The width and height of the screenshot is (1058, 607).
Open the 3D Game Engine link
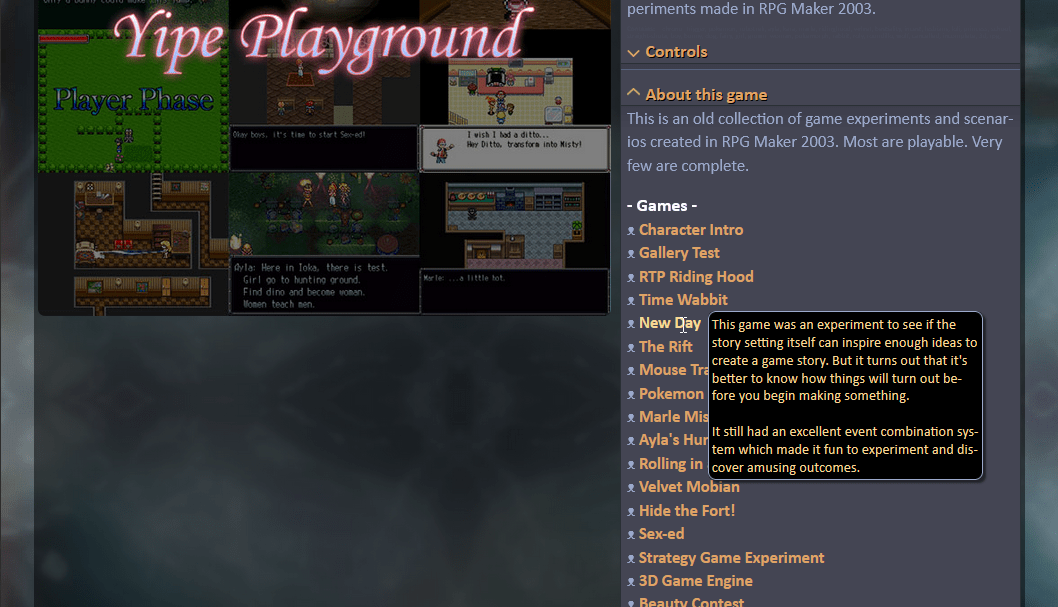click(x=695, y=581)
